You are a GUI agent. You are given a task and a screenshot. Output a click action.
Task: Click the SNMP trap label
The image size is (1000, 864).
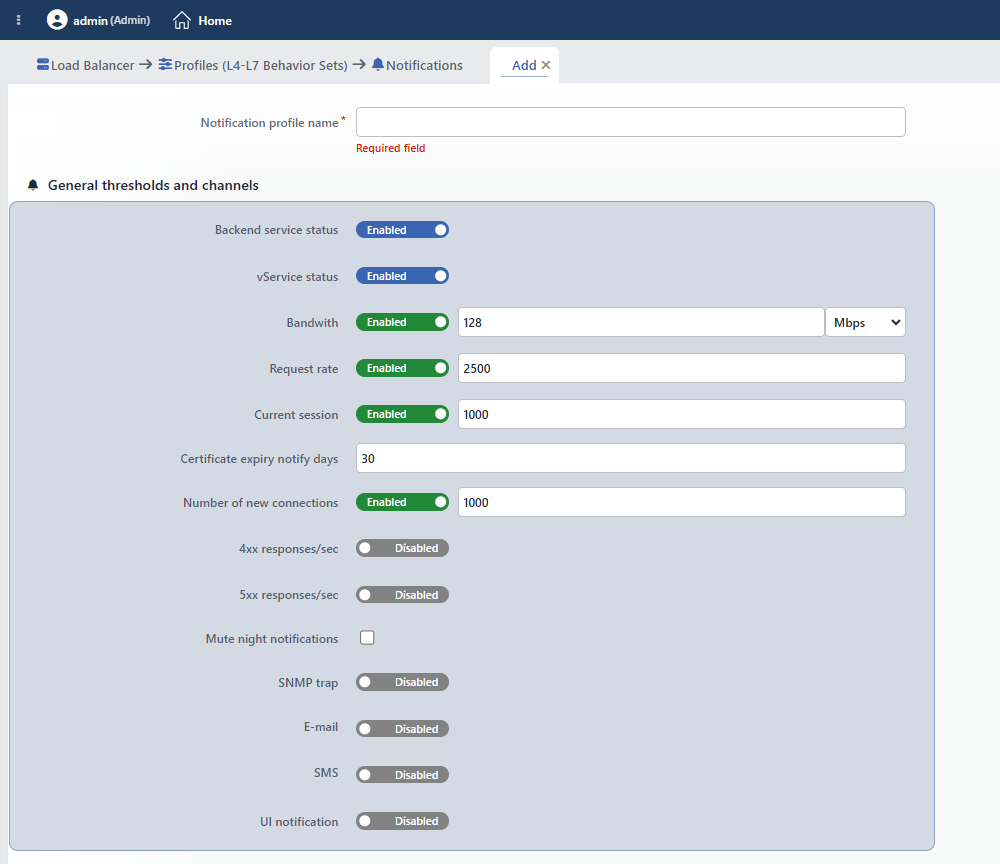point(308,682)
